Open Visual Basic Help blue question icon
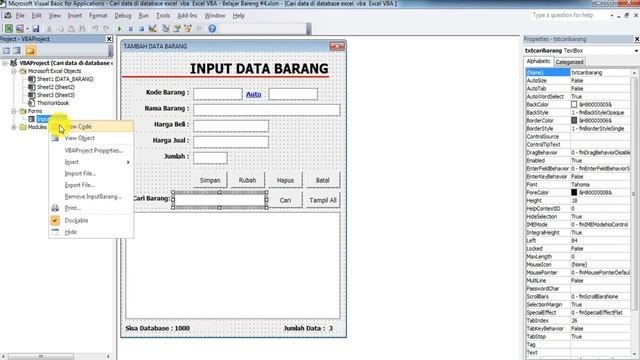Image resolution: width=640 pixels, height=360 pixels. click(x=212, y=29)
